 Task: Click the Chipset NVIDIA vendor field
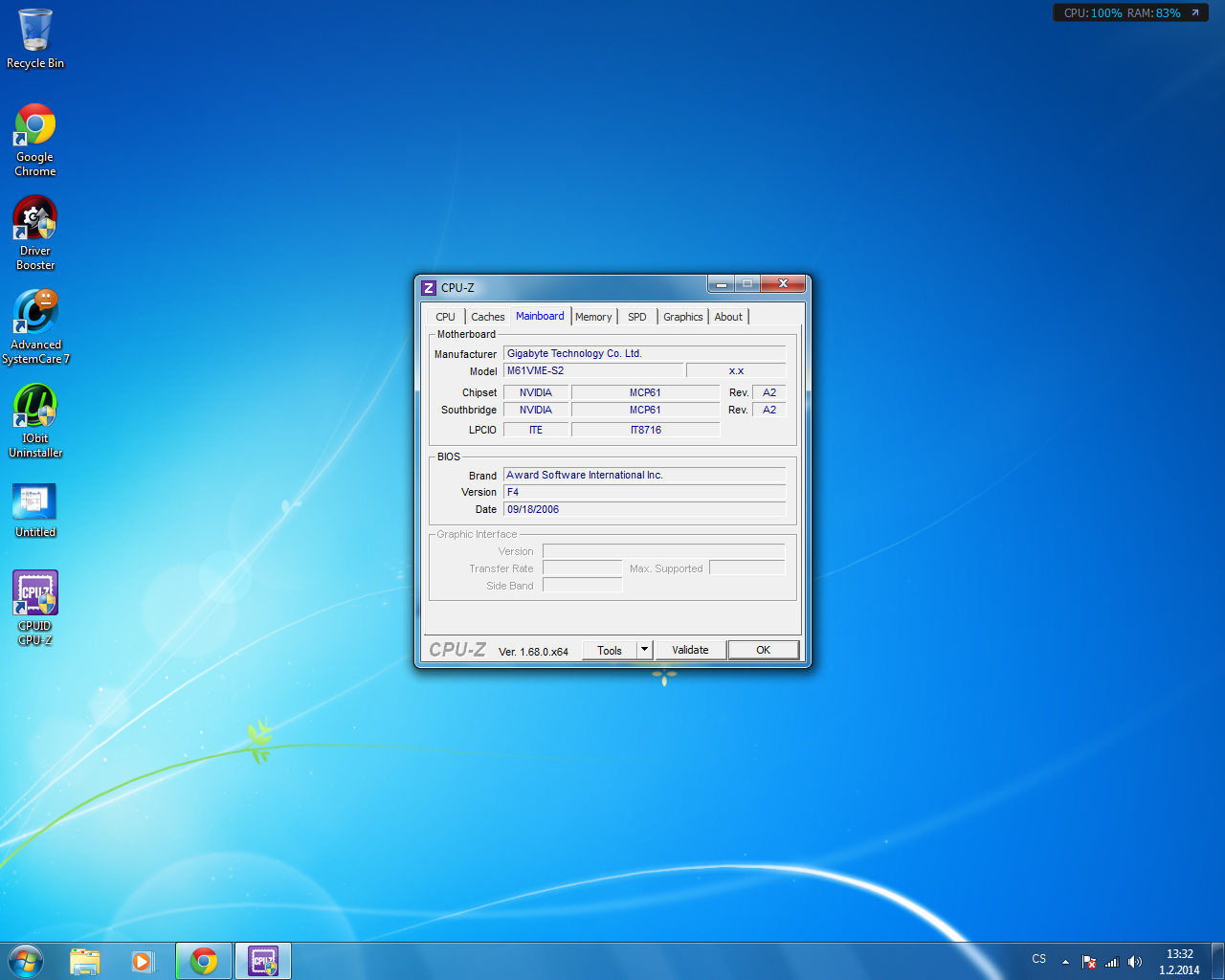point(536,392)
